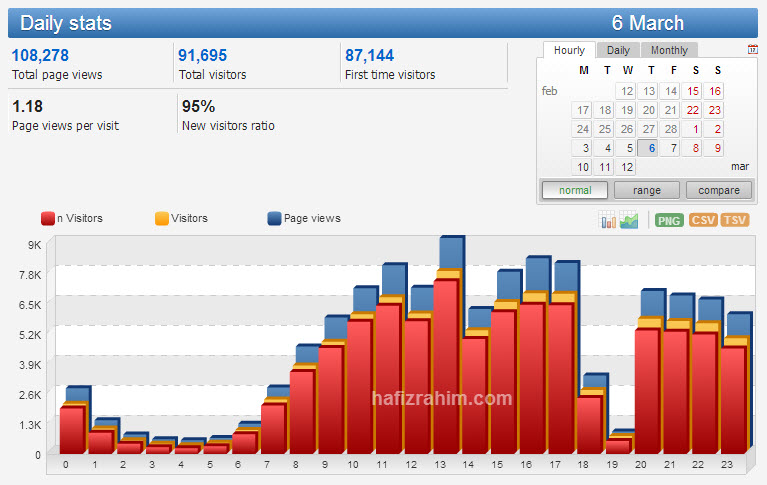Select Saturday 22 in the calendar

click(x=691, y=110)
